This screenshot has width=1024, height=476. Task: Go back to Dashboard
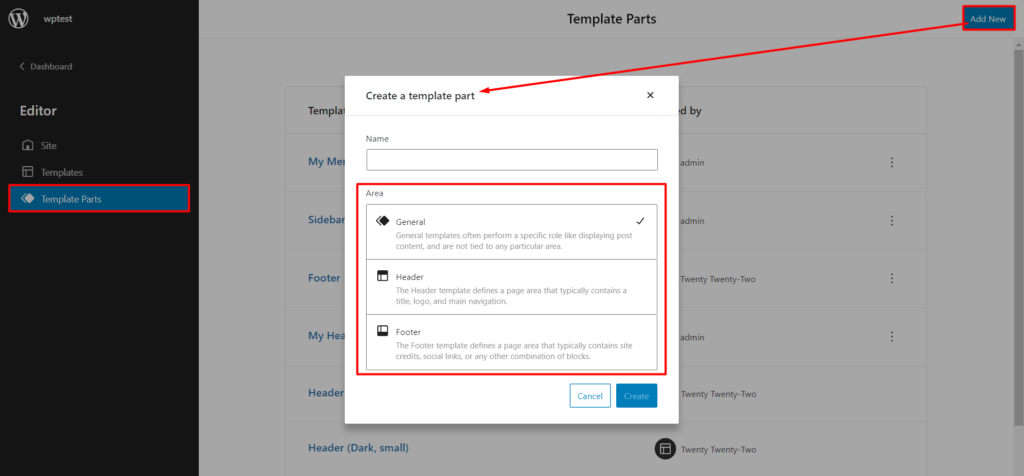tap(46, 67)
